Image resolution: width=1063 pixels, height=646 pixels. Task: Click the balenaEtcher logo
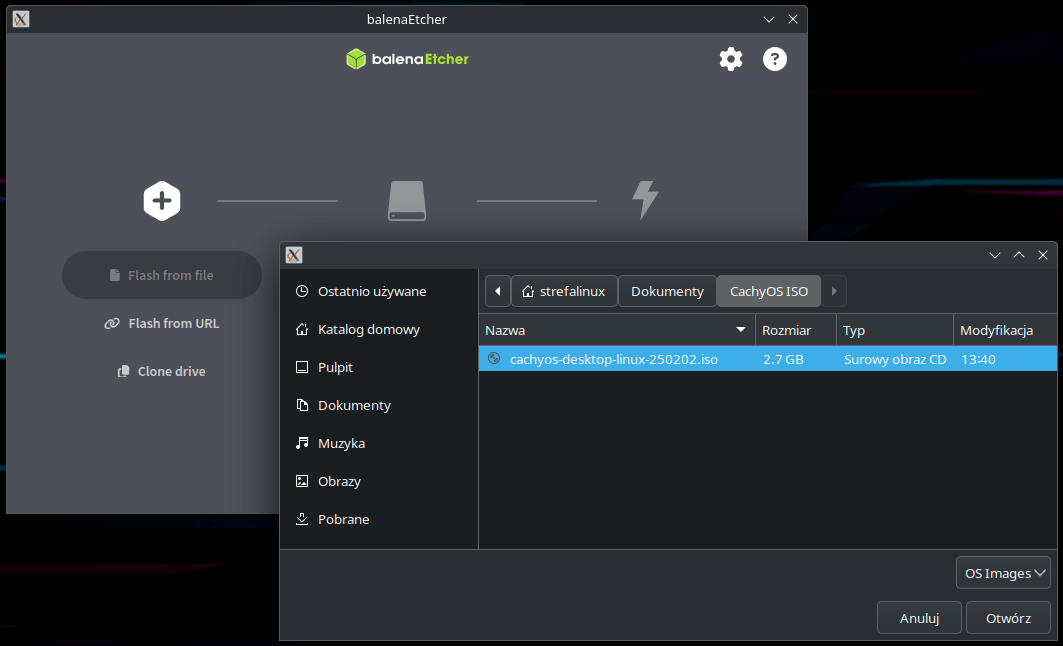pos(407,59)
